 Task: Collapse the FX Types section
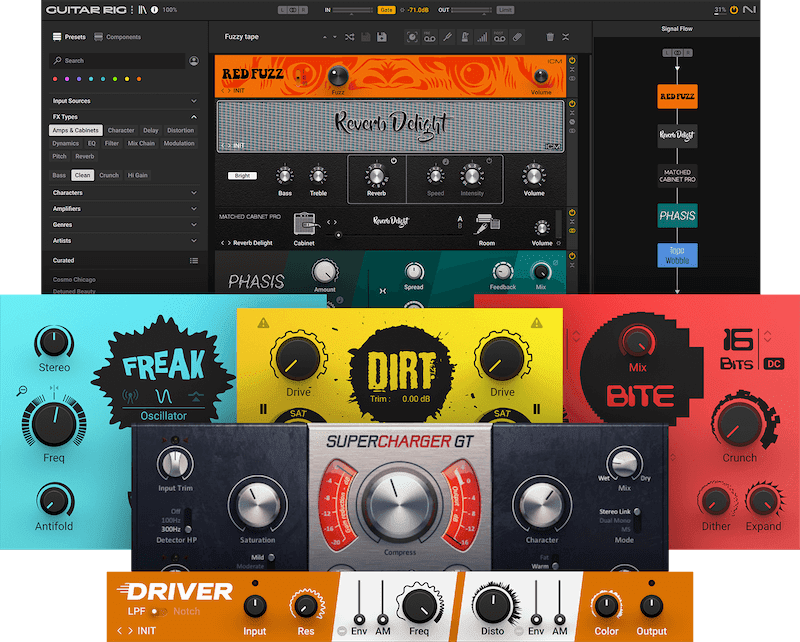124,117
